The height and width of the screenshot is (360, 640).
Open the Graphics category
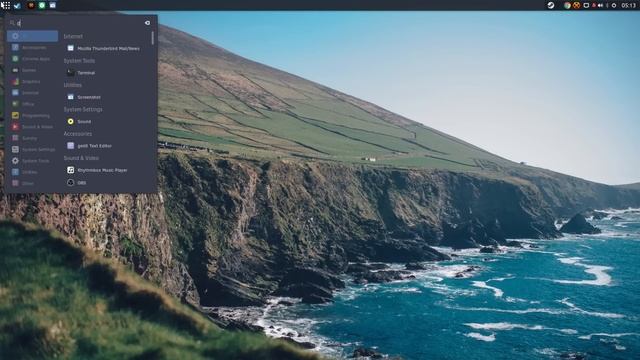(x=32, y=82)
